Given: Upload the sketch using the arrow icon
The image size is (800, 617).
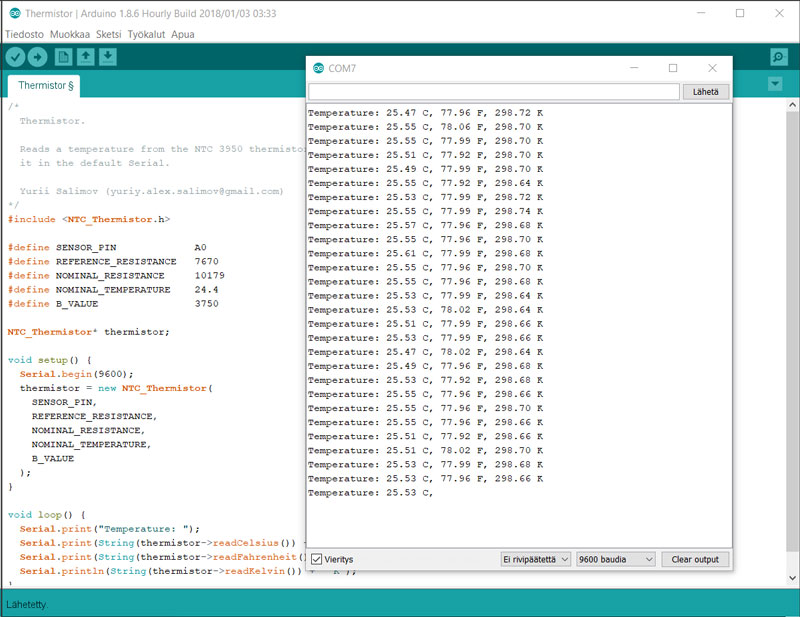Looking at the screenshot, I should click(37, 57).
